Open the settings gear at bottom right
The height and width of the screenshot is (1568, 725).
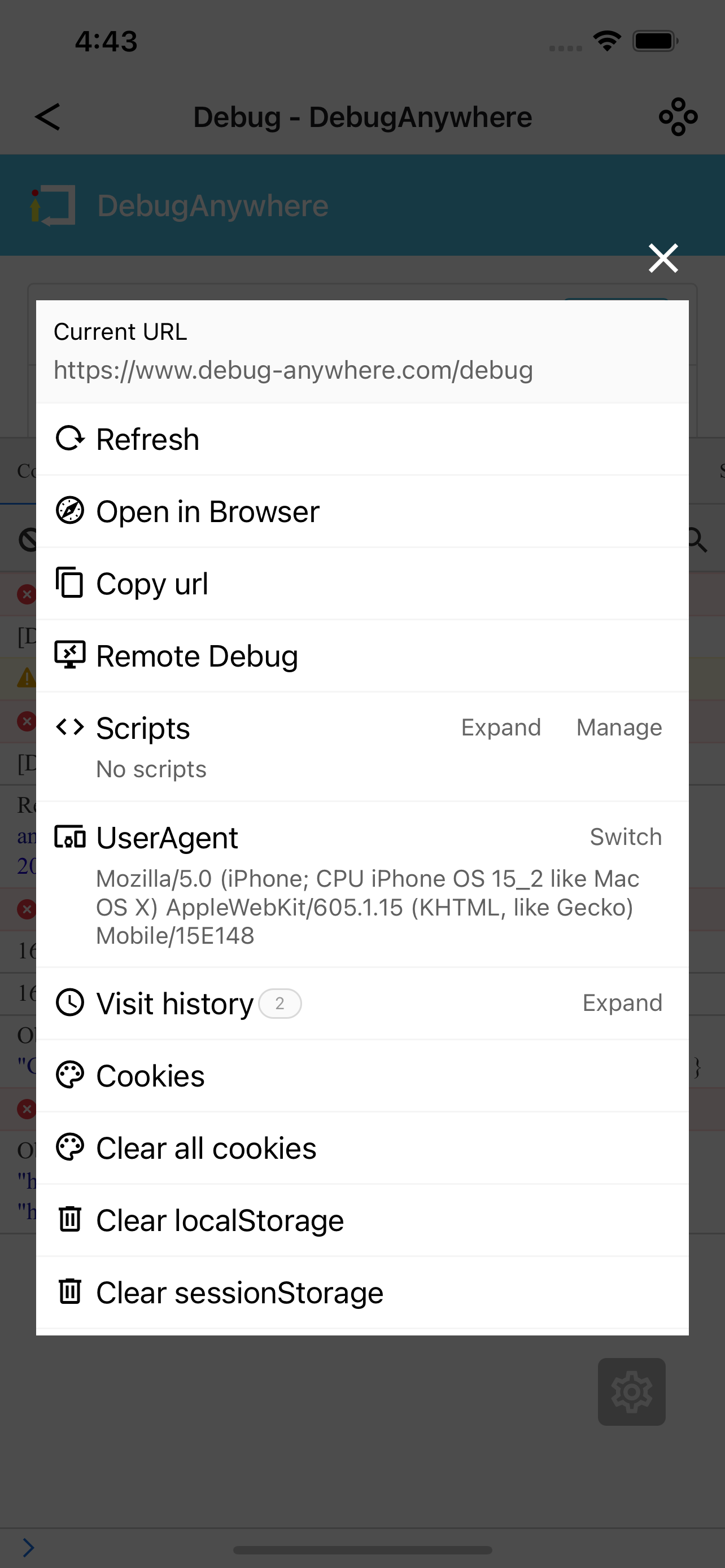point(632,1391)
